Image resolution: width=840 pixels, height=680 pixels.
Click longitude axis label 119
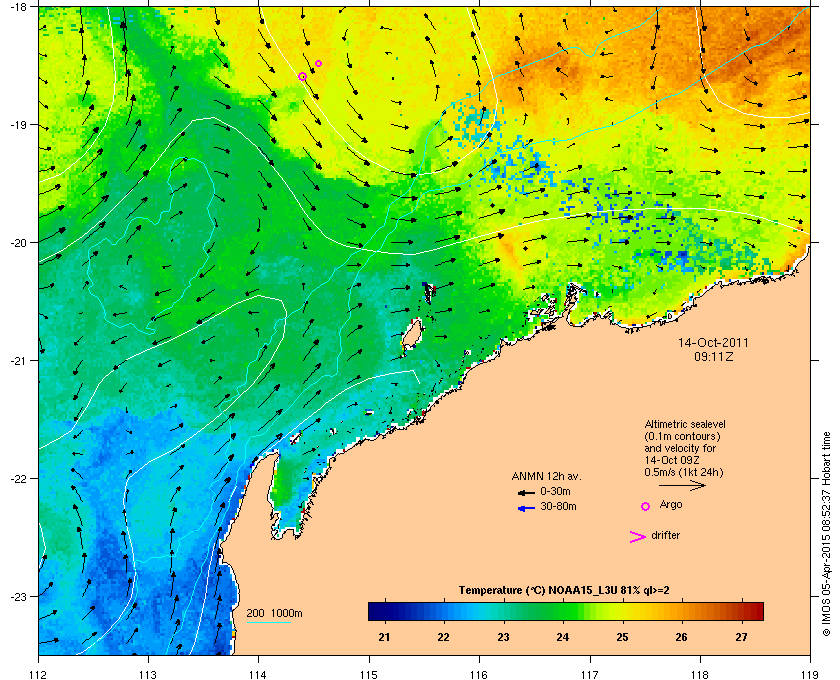[x=810, y=675]
